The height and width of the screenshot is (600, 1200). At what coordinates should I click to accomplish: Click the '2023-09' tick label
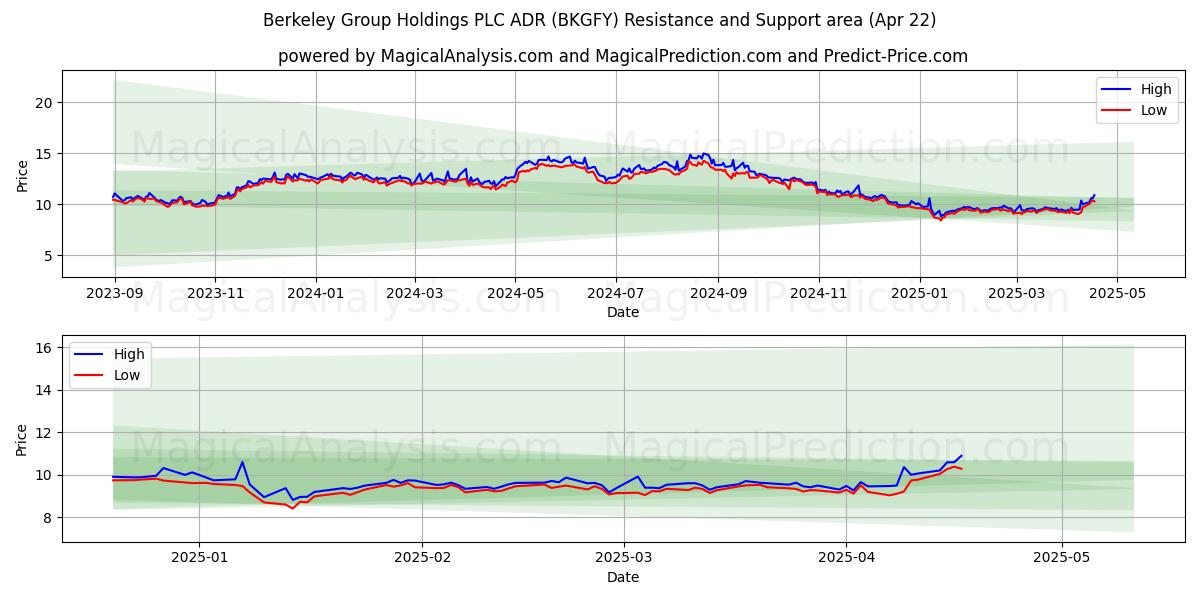click(x=115, y=293)
